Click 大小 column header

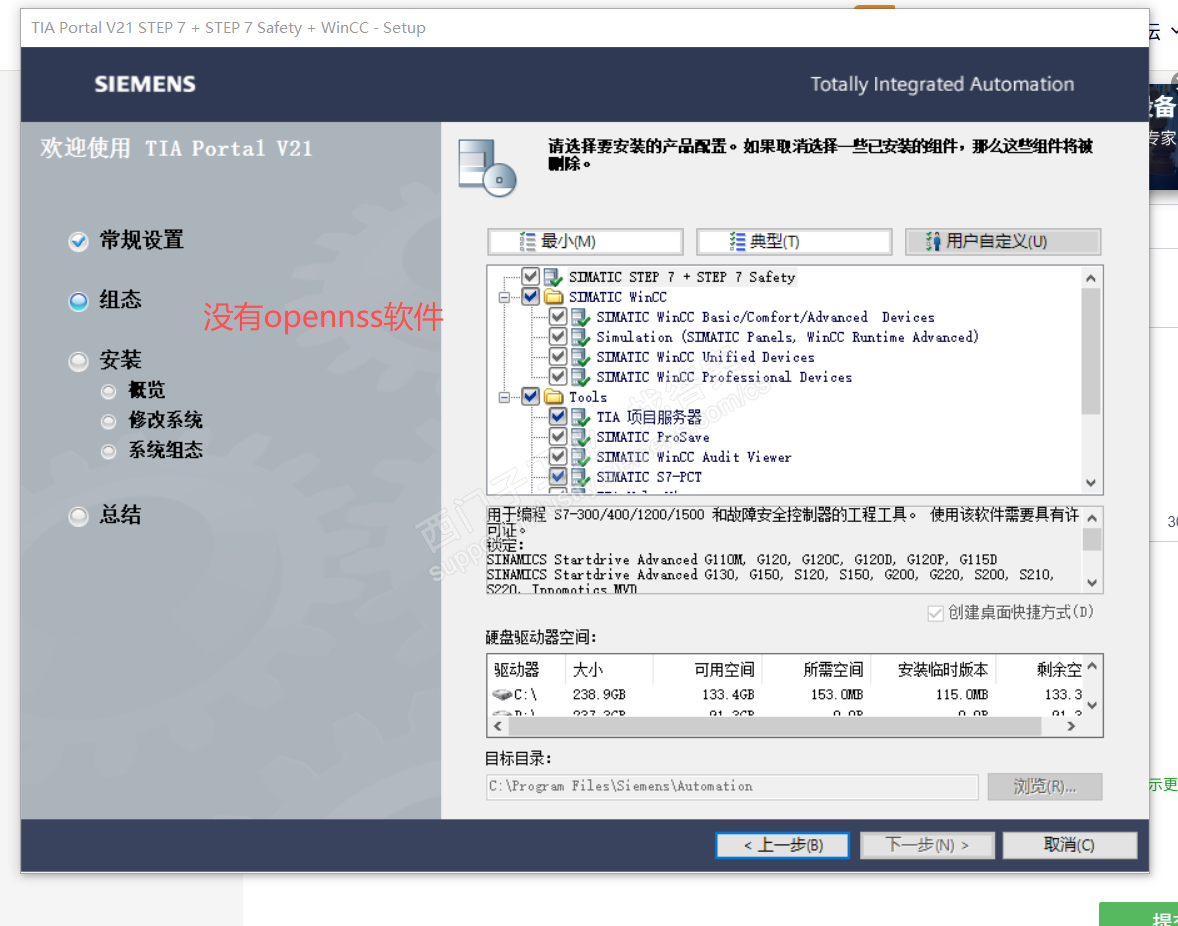(x=609, y=669)
